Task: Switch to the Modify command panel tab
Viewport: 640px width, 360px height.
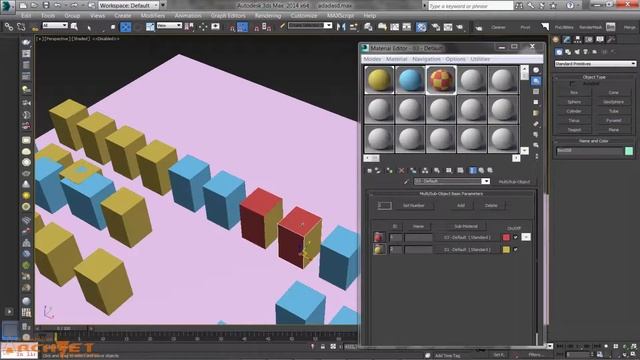Action: tap(567, 40)
